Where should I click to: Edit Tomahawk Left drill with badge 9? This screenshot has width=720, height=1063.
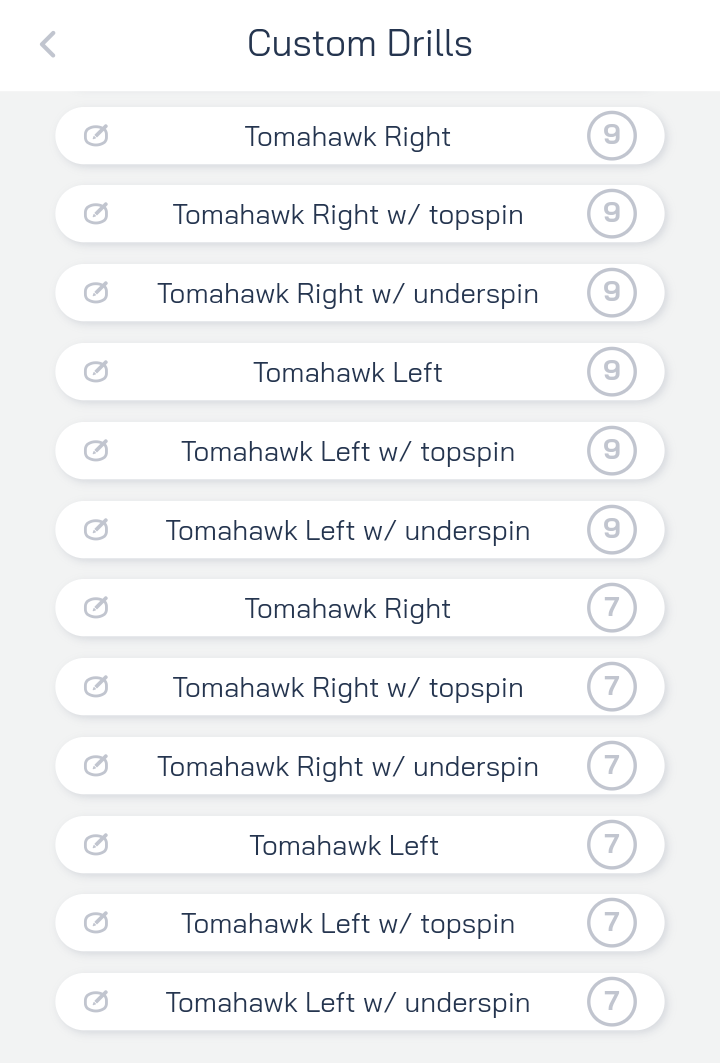96,372
